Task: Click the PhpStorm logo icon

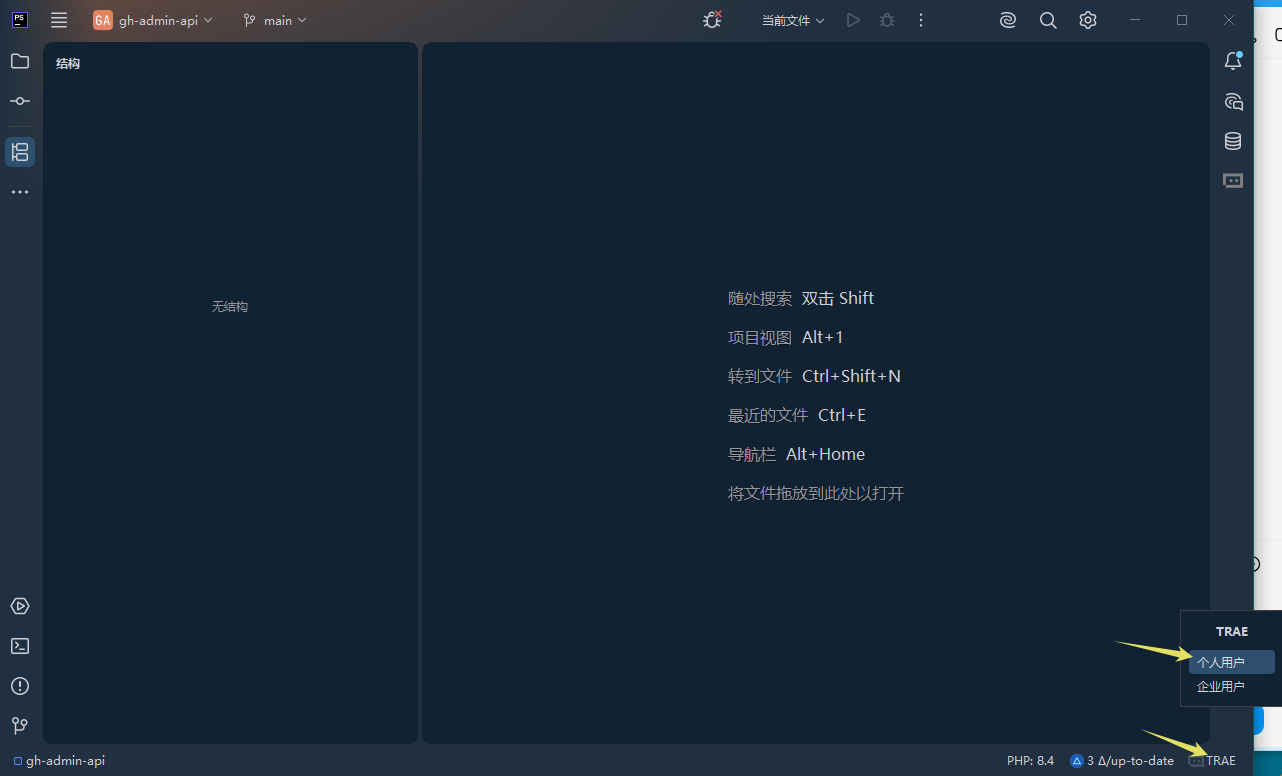Action: pos(20,20)
